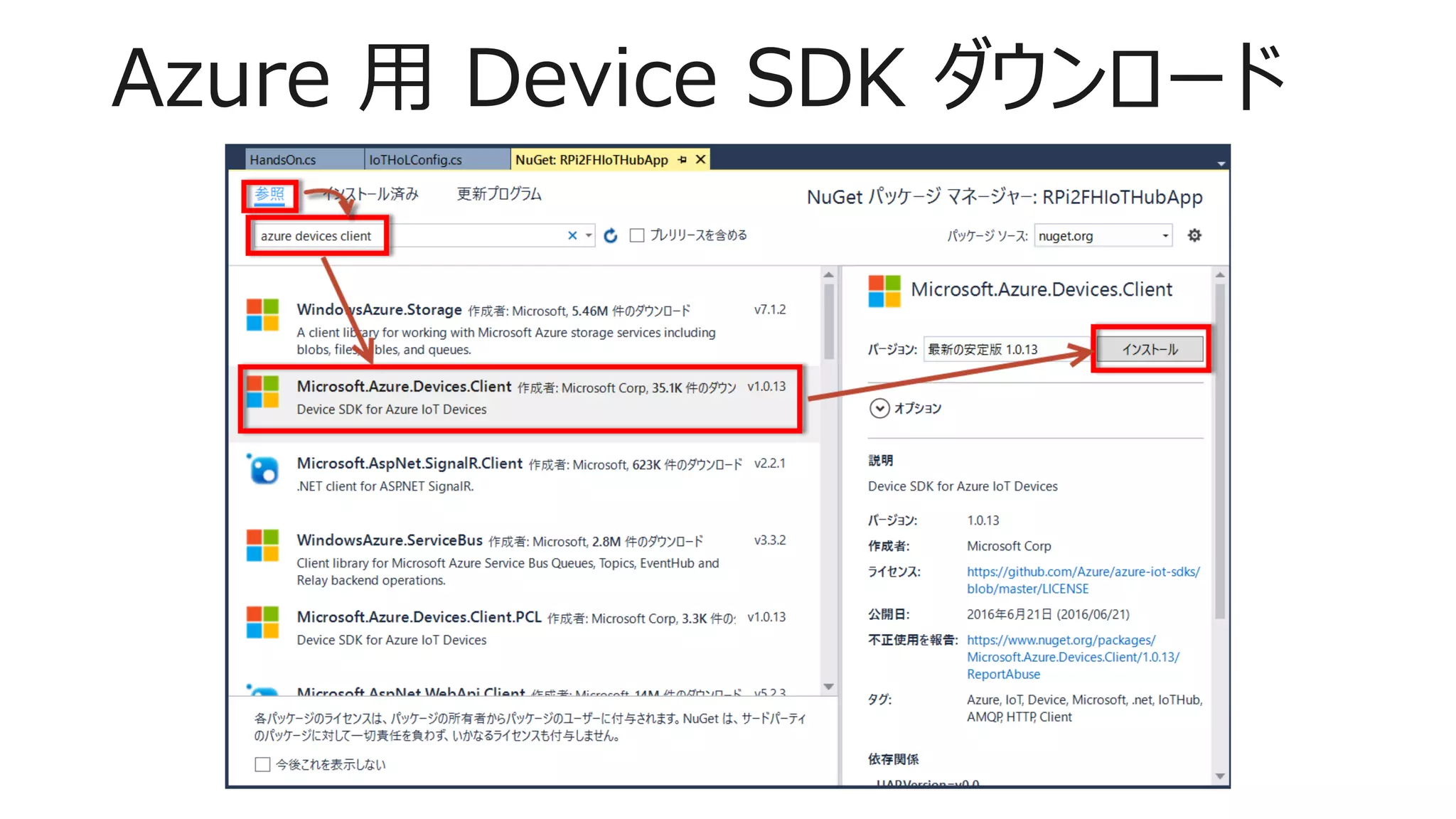Click the 公開日 value 2016年6月21日
This screenshot has height=819, width=1456.
pyautogui.click(x=1048, y=614)
